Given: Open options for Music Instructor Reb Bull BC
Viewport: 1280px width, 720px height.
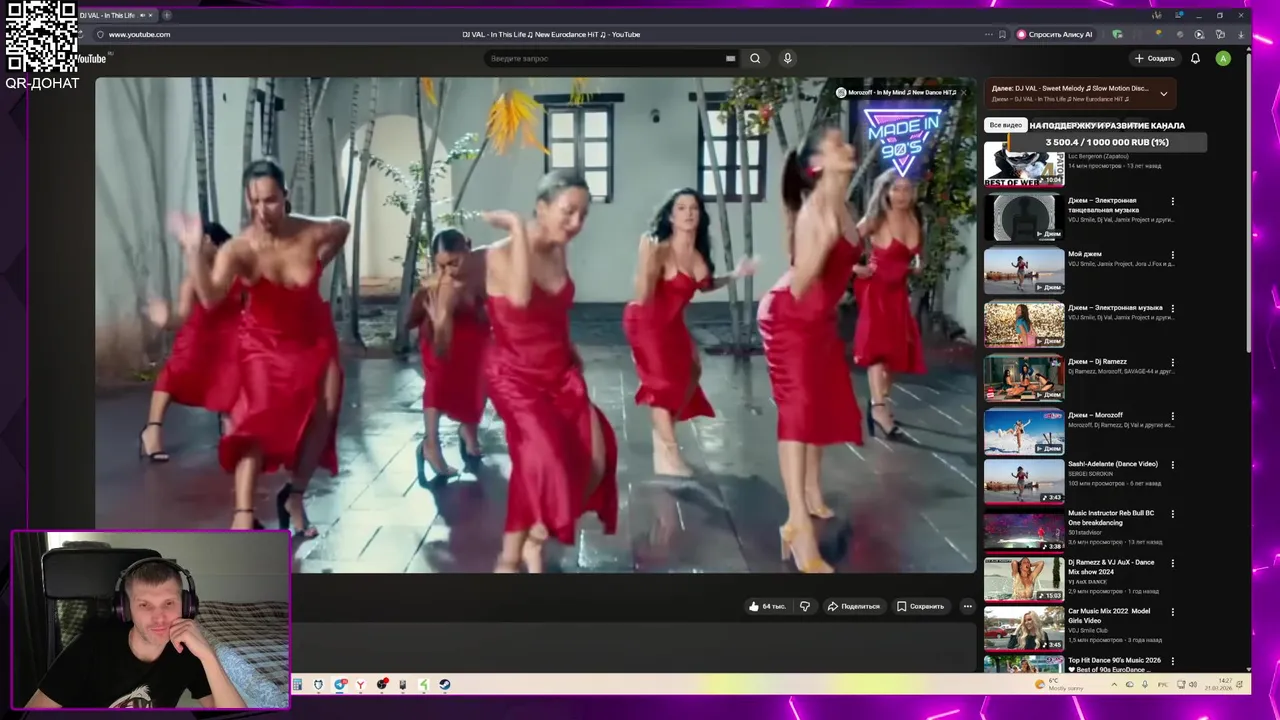Looking at the screenshot, I should 1173,514.
